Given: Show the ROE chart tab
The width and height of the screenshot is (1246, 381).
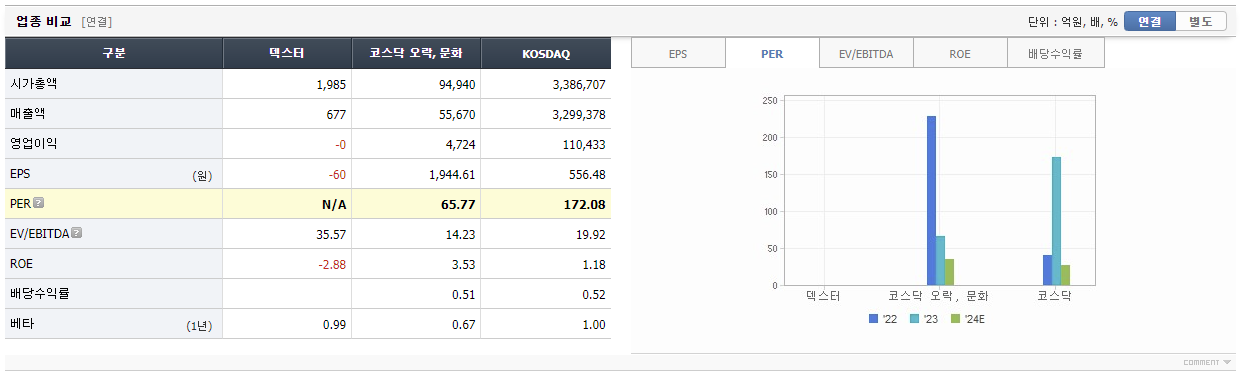Looking at the screenshot, I should [960, 54].
